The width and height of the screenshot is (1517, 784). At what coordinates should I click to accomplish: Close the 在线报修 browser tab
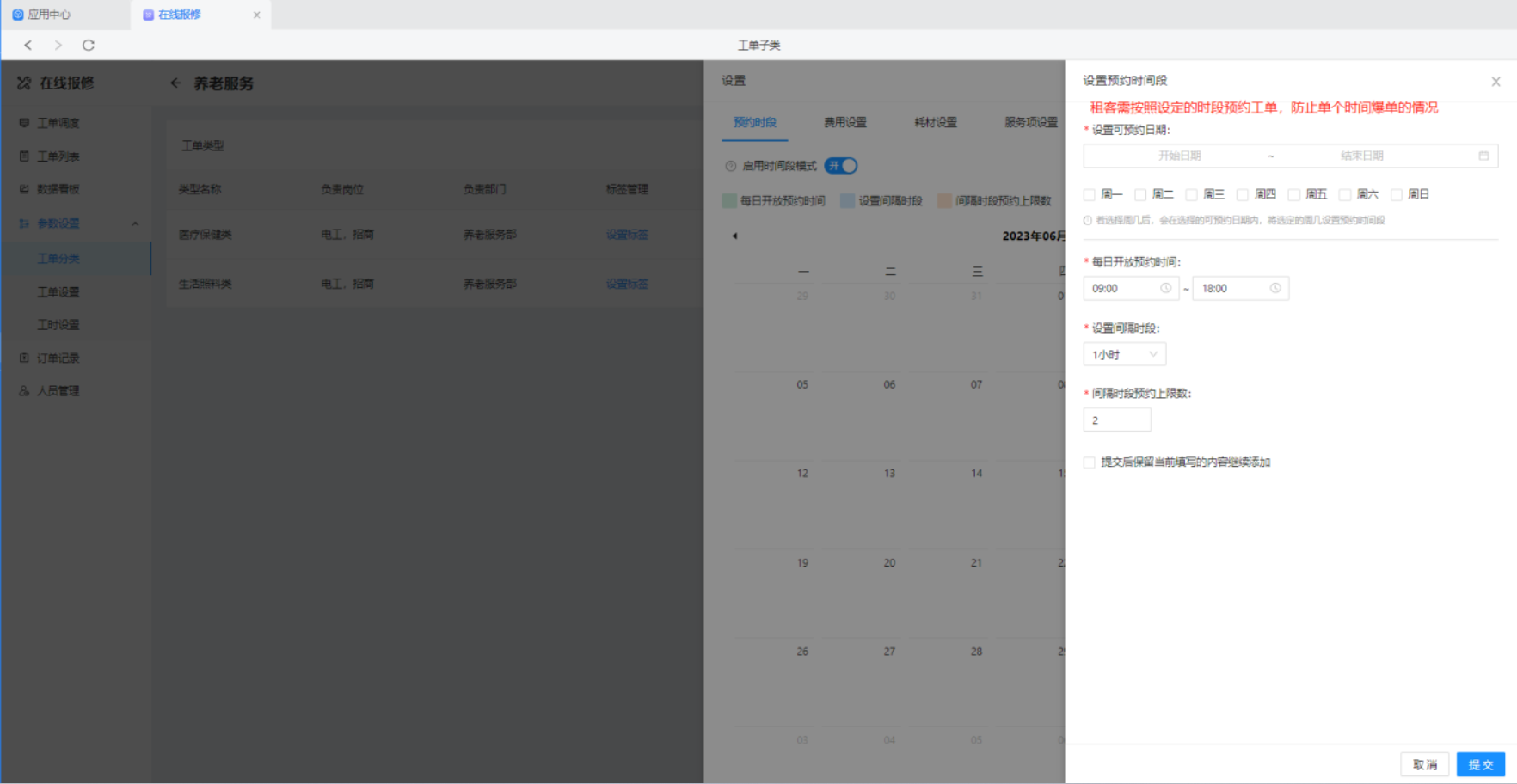coord(256,15)
